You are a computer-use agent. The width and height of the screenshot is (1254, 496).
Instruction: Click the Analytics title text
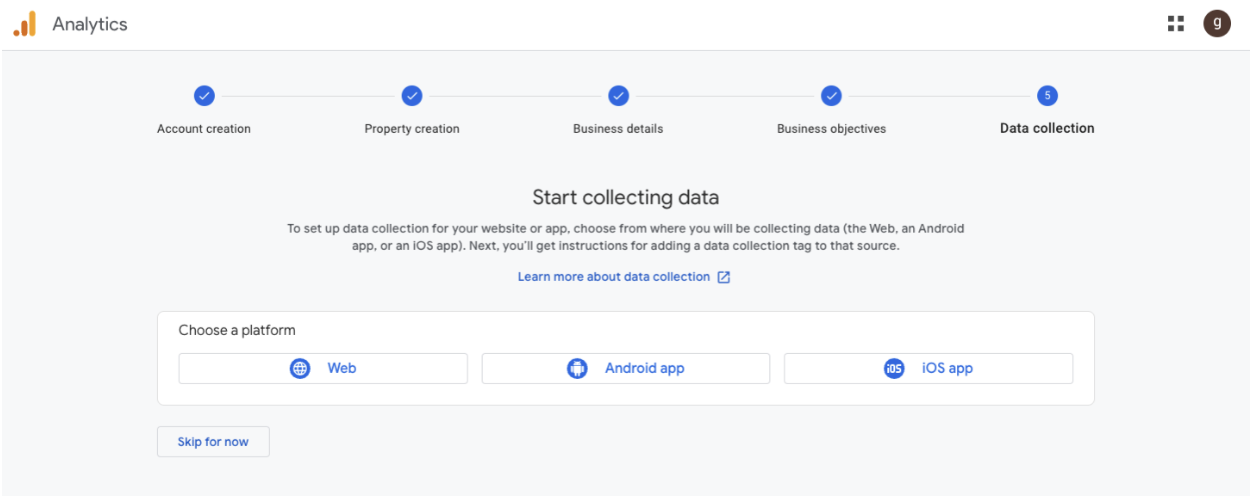coord(90,24)
